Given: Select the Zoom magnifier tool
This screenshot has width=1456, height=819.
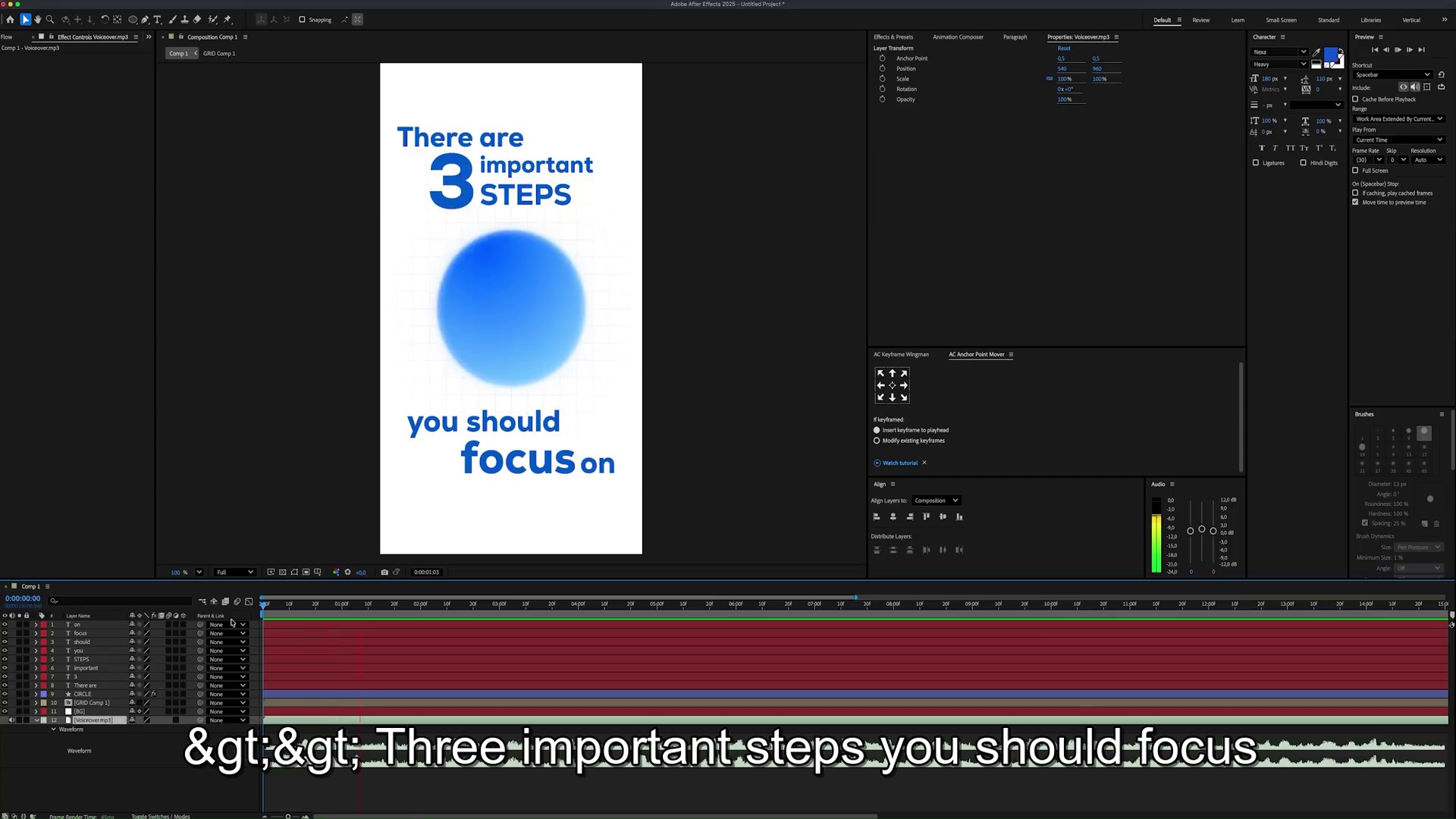Looking at the screenshot, I should (50, 20).
